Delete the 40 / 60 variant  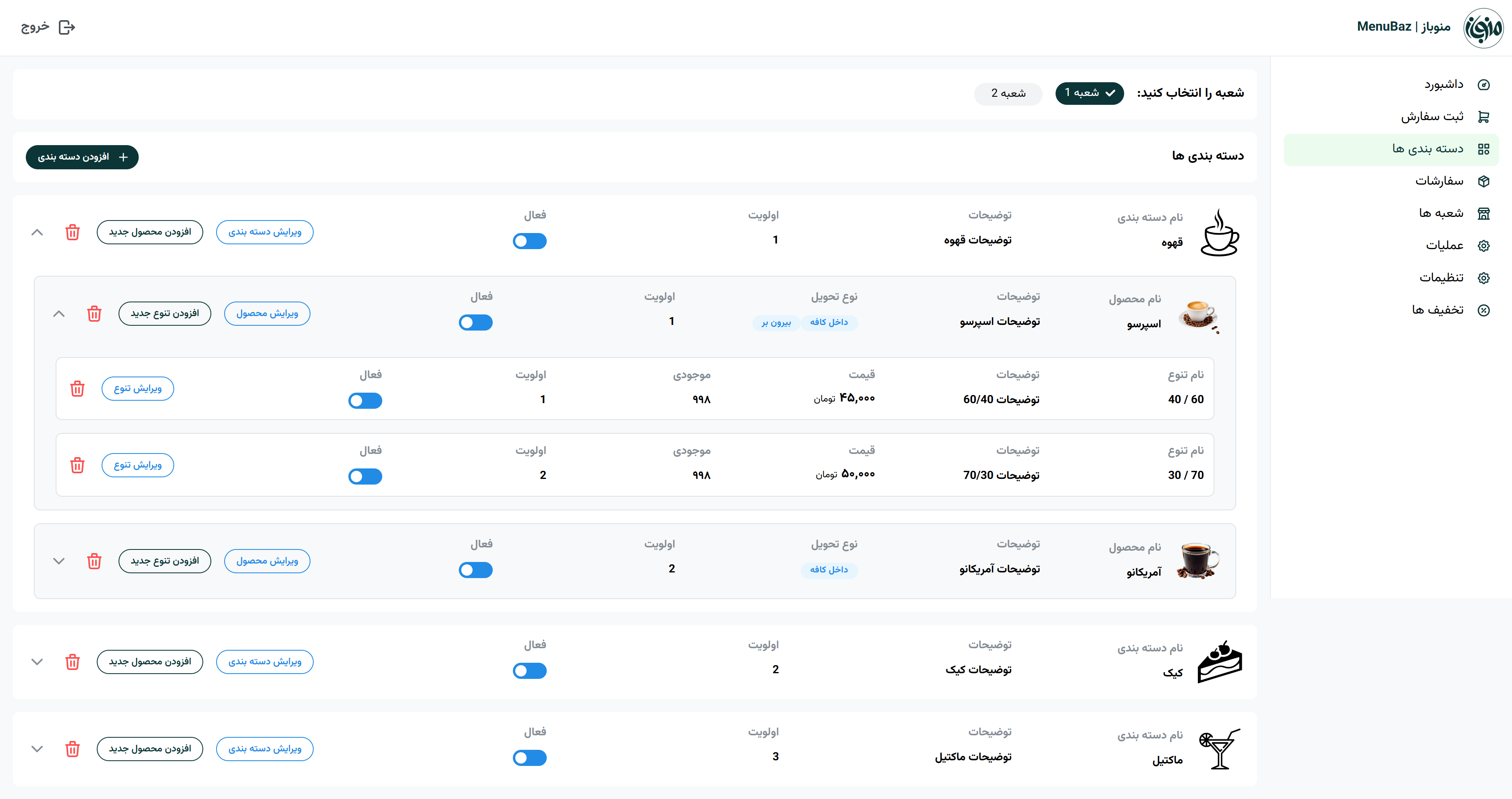click(x=77, y=389)
